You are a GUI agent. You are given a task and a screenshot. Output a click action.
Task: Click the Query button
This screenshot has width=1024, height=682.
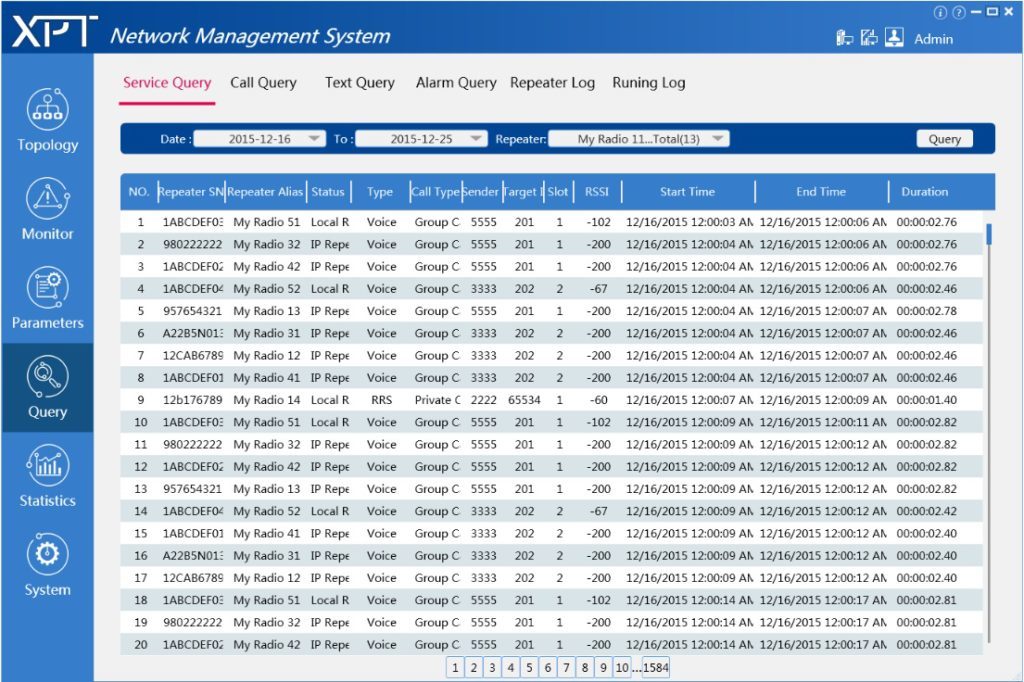pyautogui.click(x=944, y=138)
